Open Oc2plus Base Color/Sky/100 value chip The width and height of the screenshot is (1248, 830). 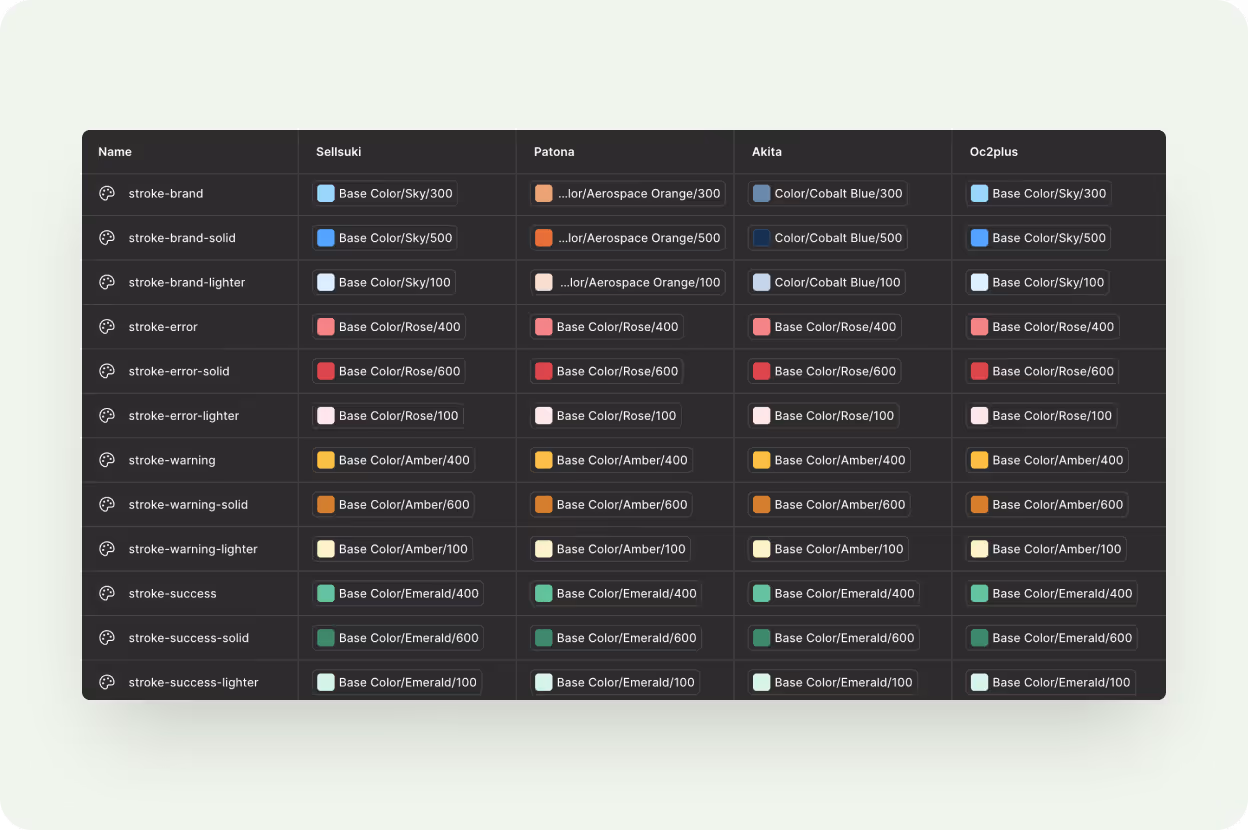point(1037,282)
